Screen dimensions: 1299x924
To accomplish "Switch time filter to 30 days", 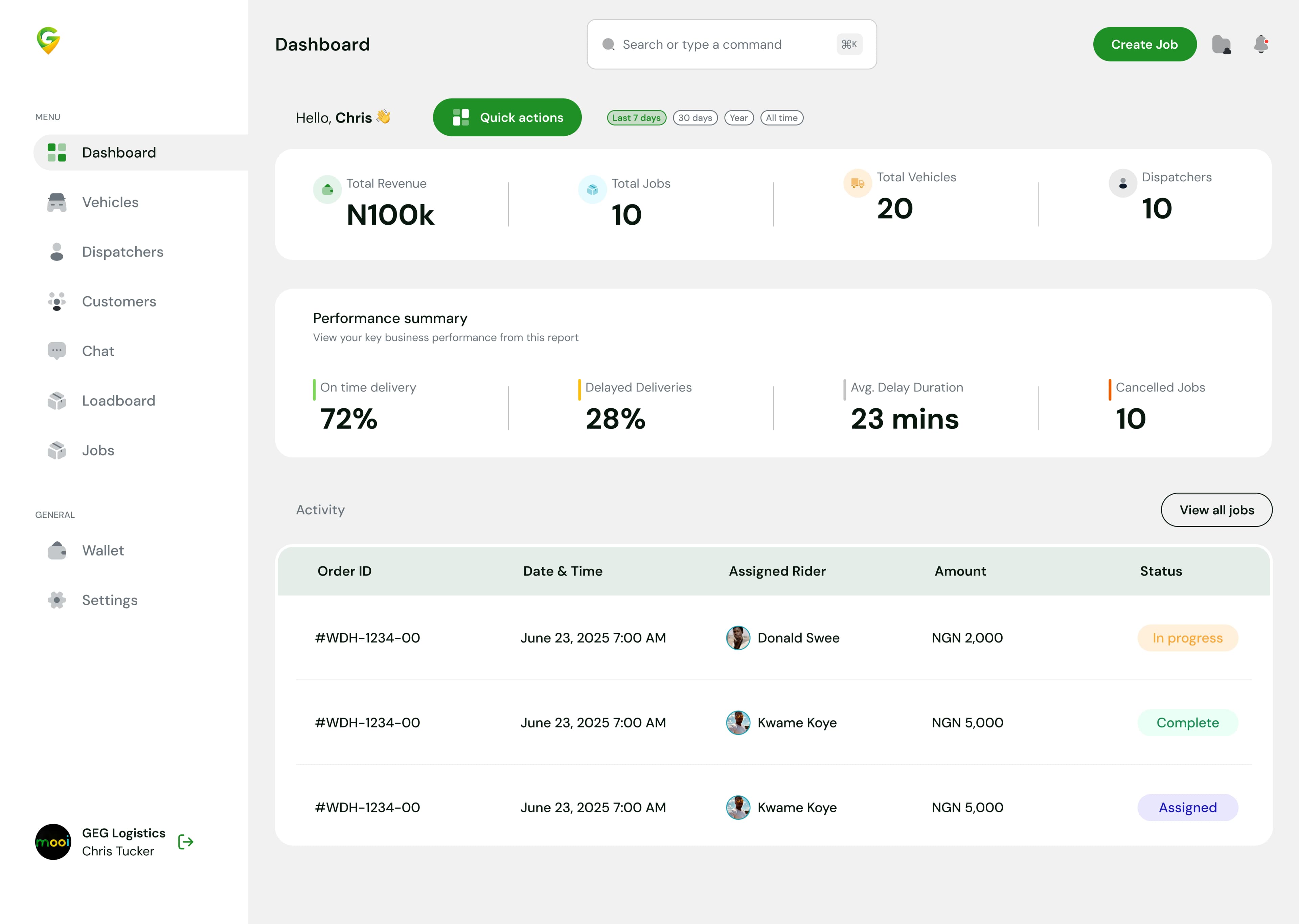I will pos(695,118).
